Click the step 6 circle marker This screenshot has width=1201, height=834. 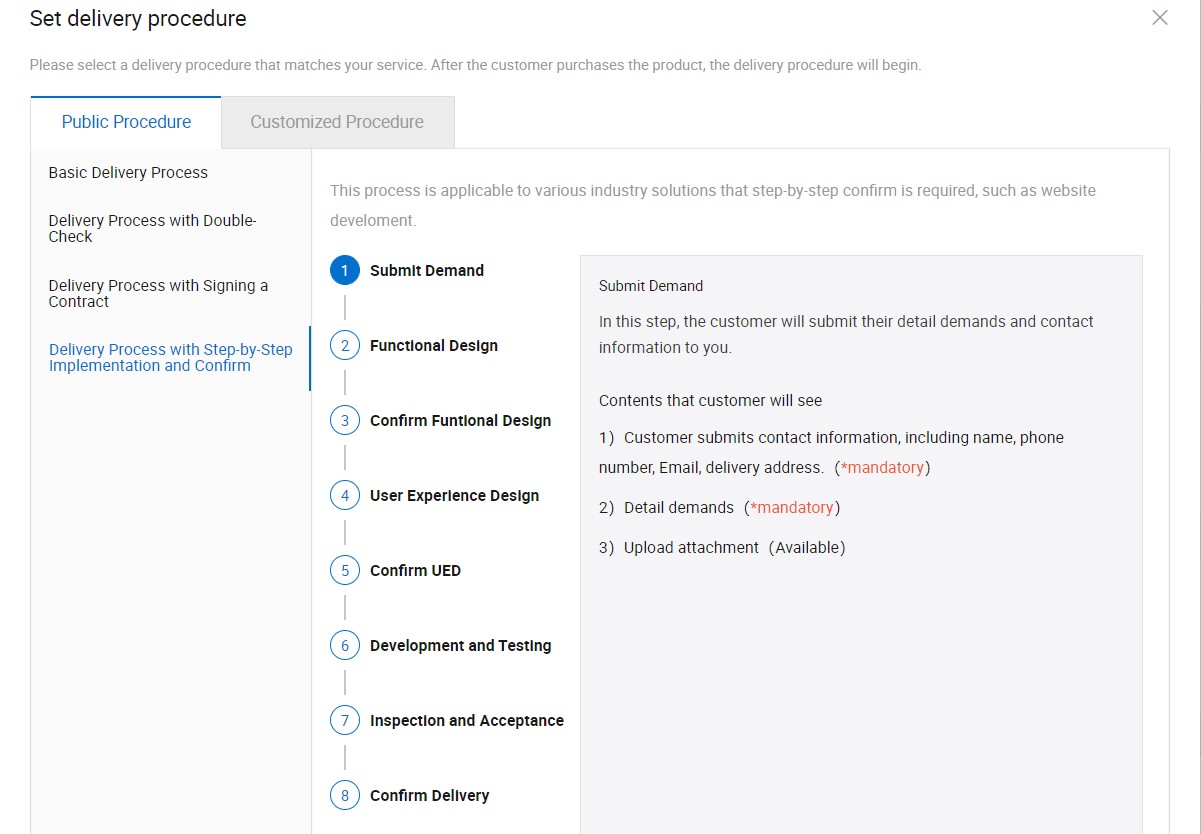pos(345,646)
